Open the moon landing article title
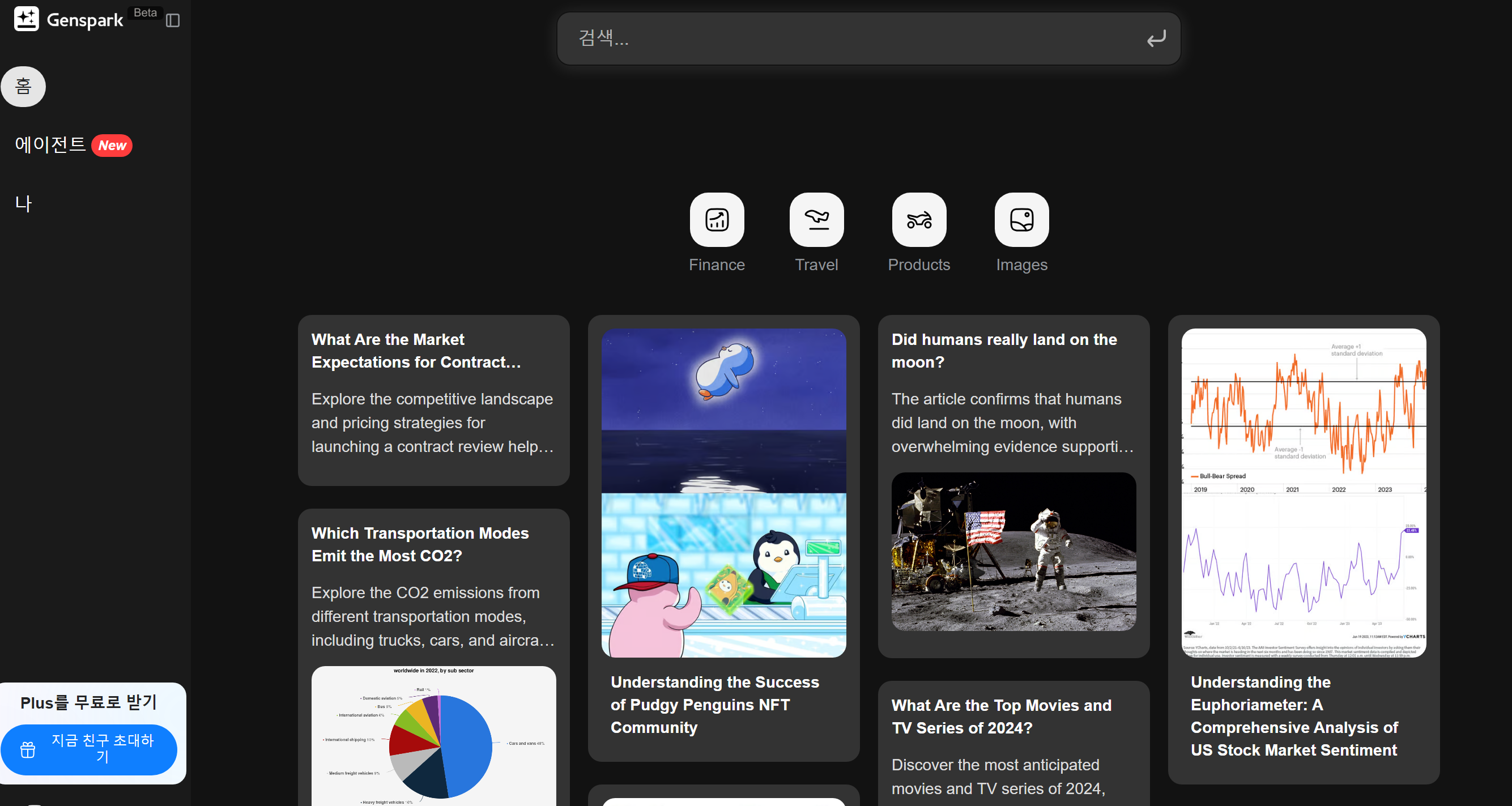The height and width of the screenshot is (806, 1512). point(1004,351)
